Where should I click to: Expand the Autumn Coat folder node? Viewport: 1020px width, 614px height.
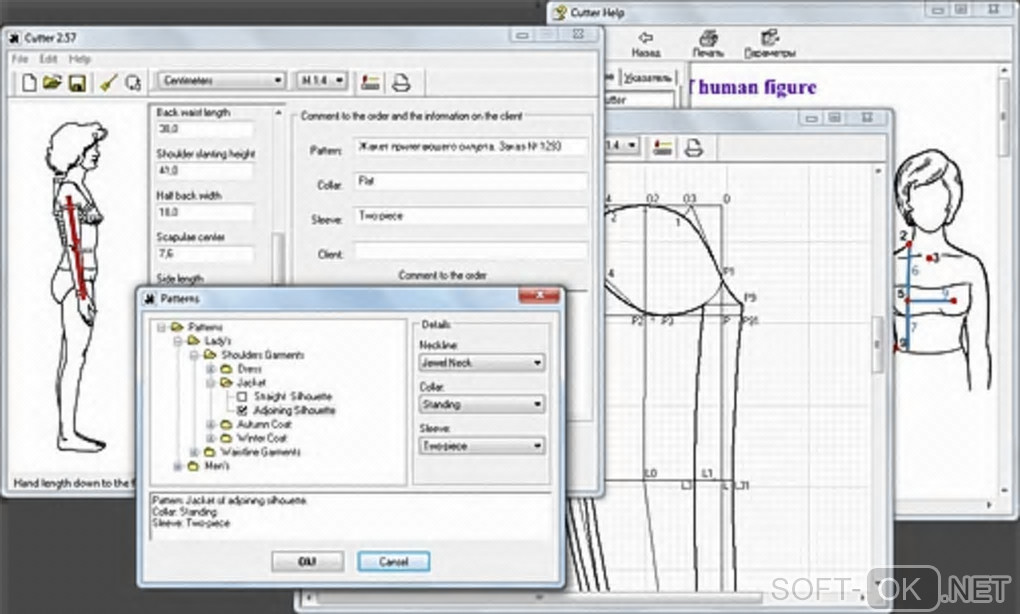[x=210, y=424]
